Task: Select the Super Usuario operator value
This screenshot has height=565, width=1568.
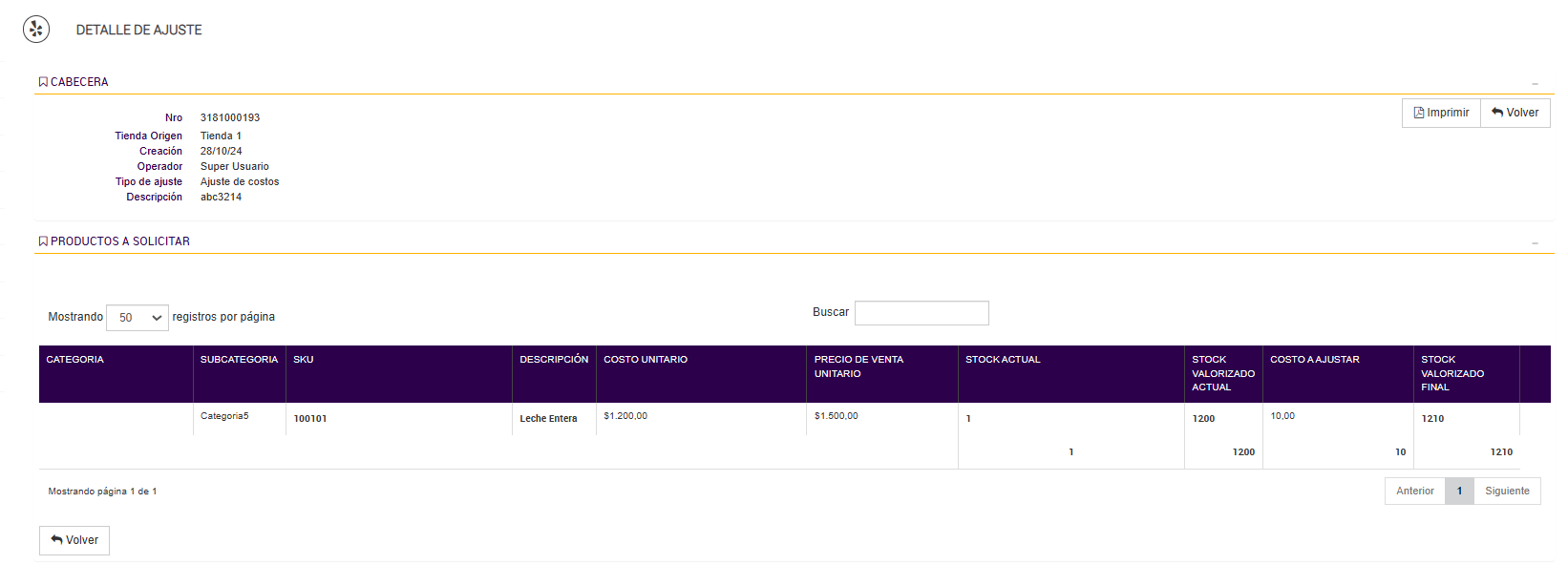Action: tap(235, 167)
